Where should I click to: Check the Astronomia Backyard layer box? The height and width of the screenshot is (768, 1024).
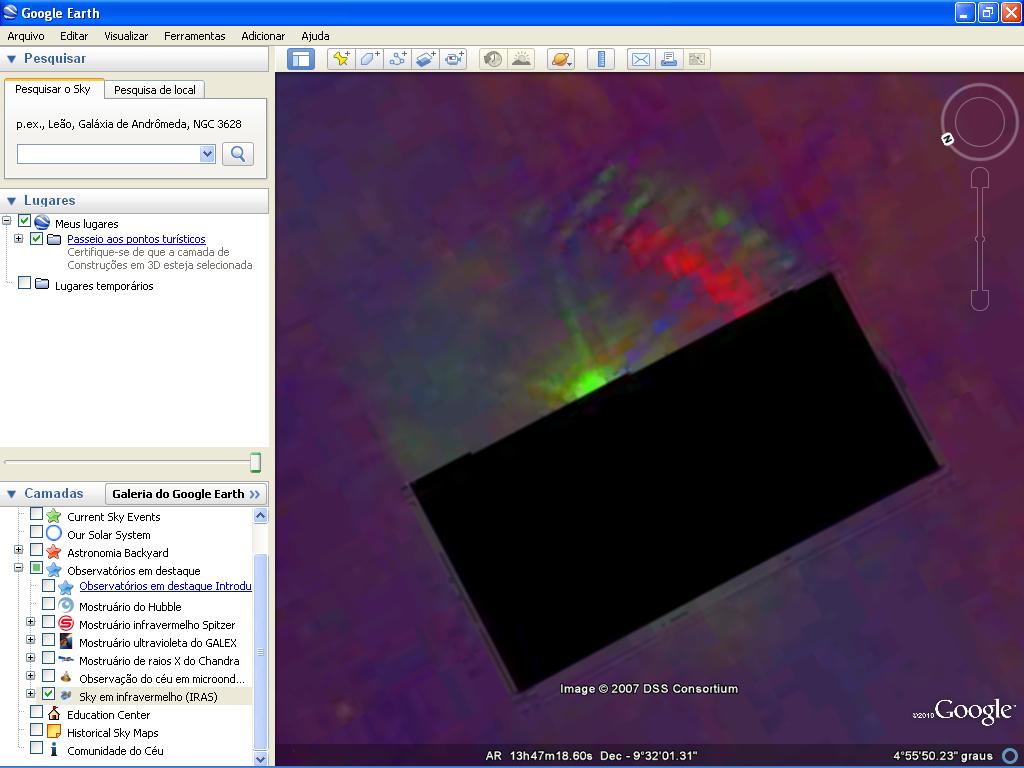[37, 551]
